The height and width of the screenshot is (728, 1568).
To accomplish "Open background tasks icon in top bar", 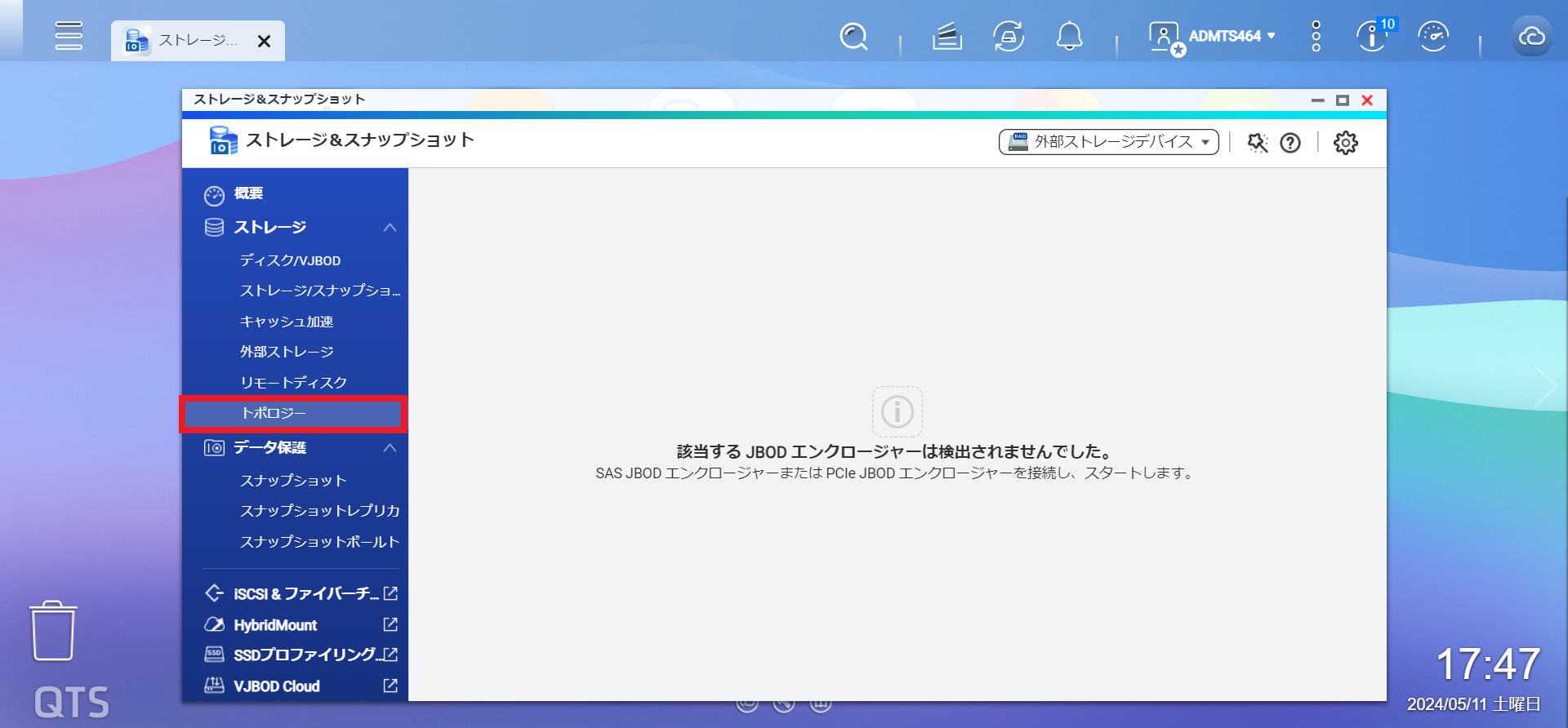I will point(947,37).
